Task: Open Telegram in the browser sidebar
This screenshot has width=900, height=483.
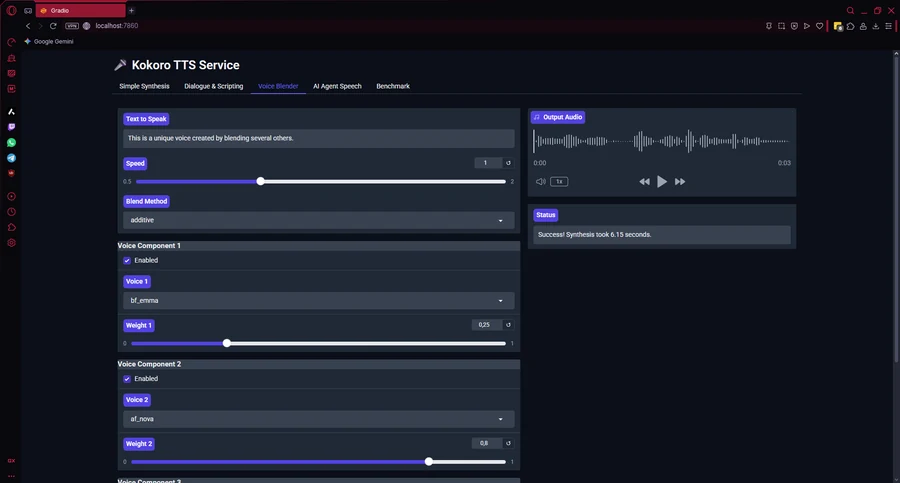Action: click(12, 158)
